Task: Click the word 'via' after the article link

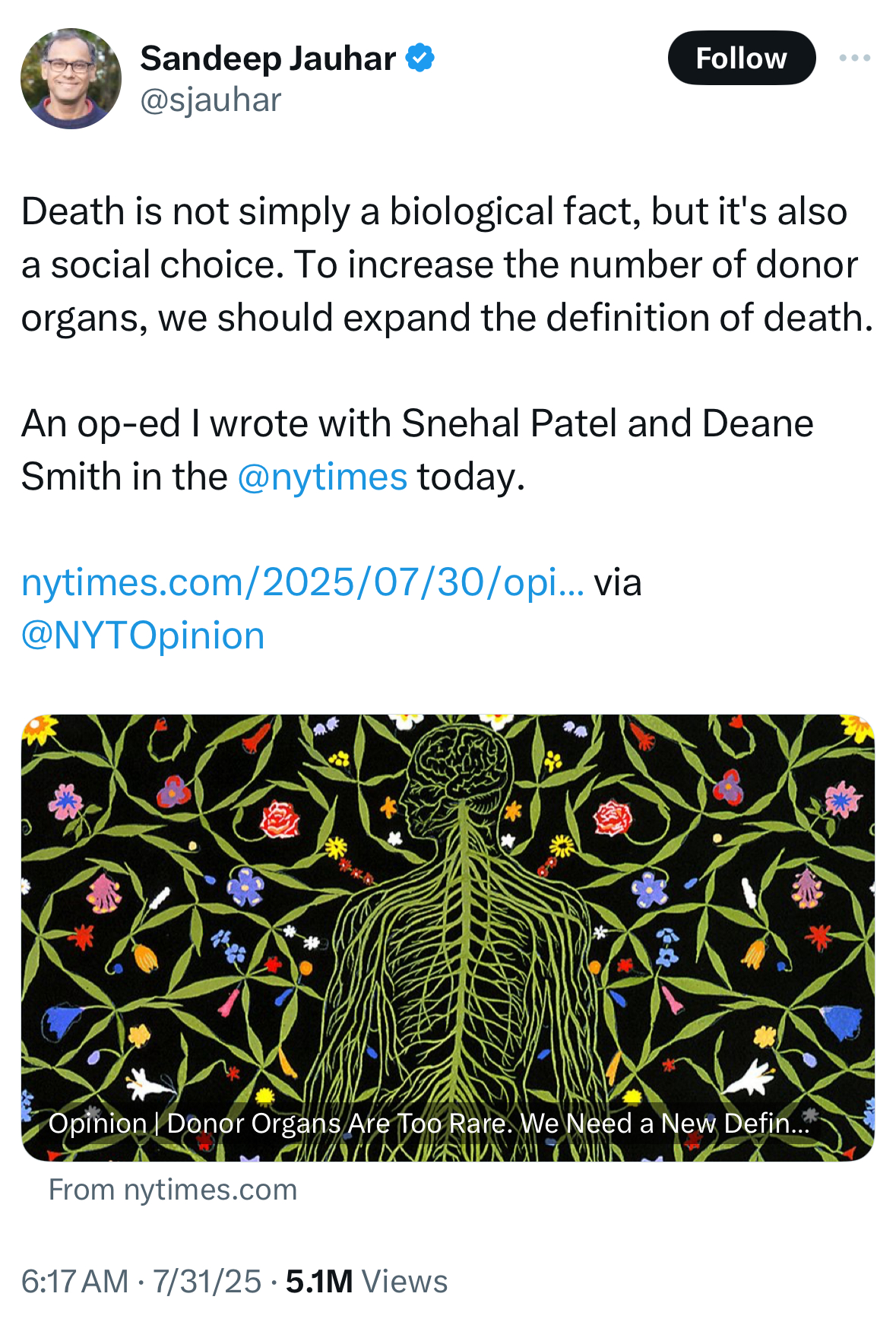Action: point(618,583)
